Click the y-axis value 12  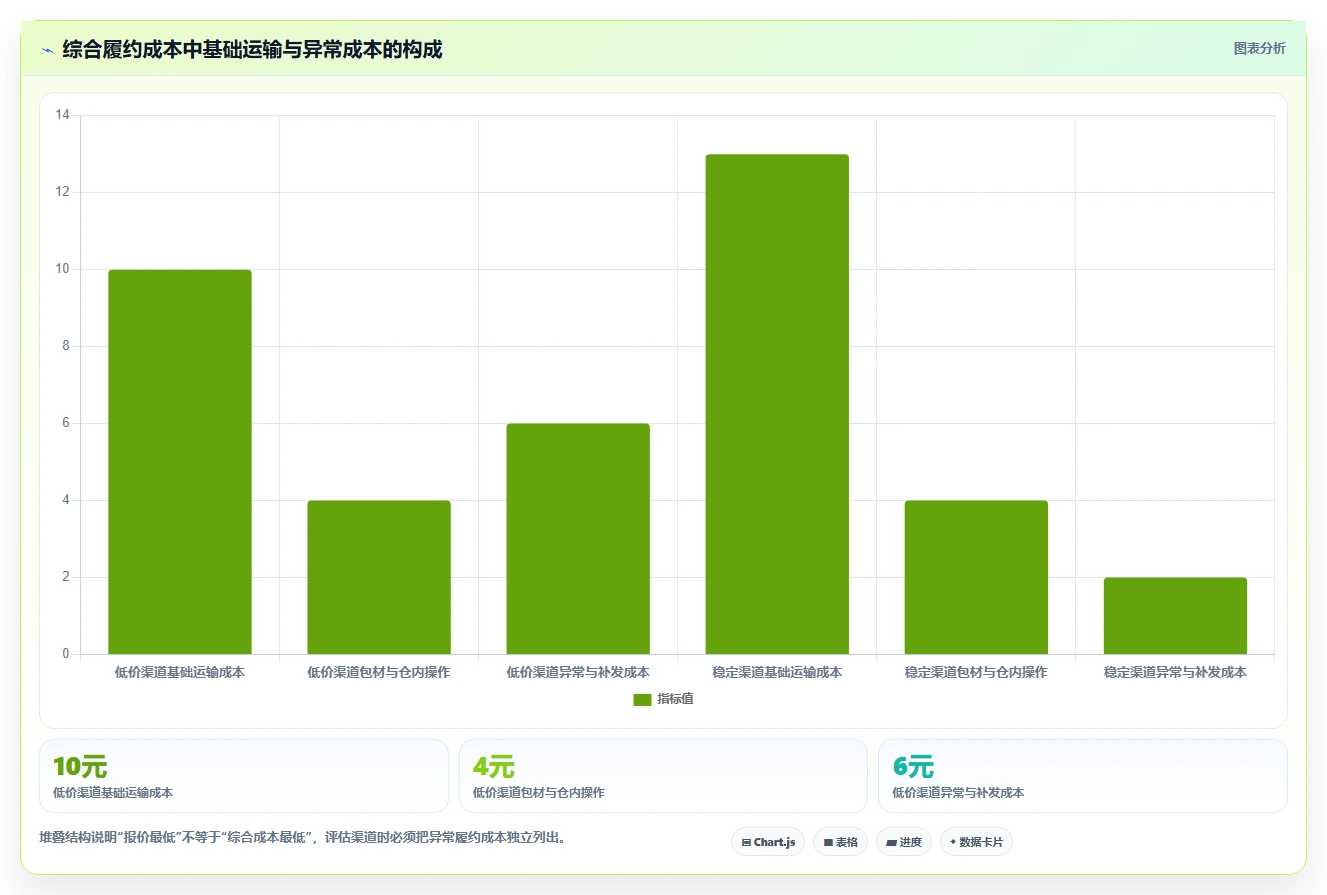pos(62,192)
